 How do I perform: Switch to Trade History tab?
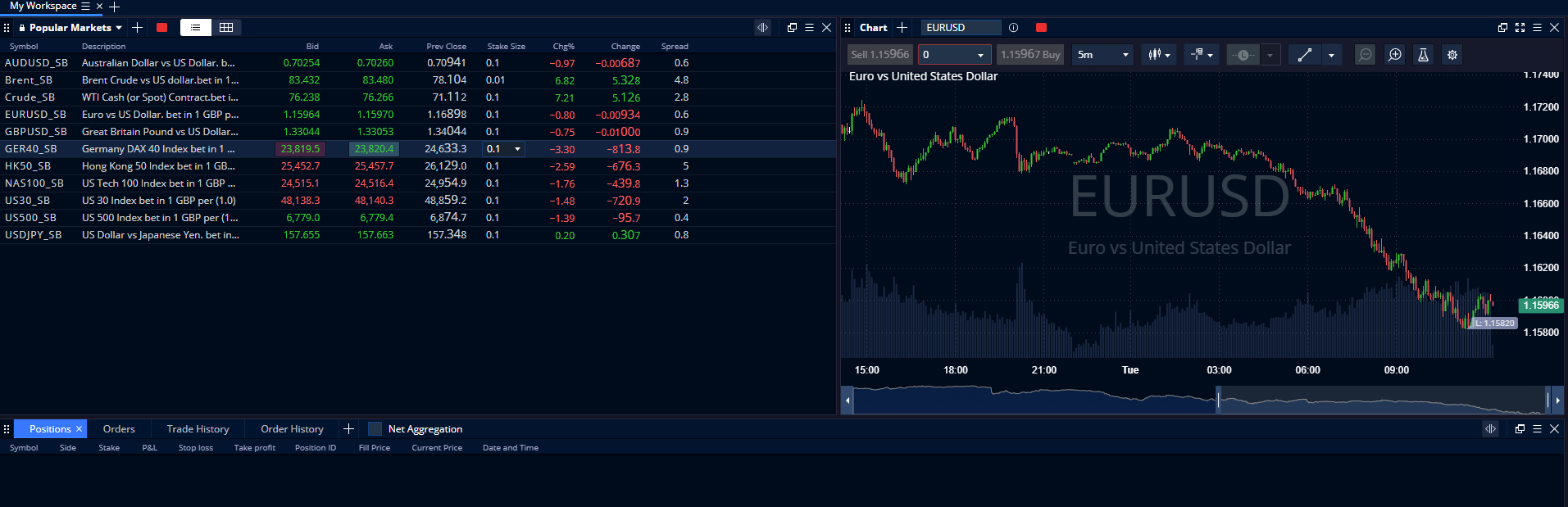pos(198,429)
